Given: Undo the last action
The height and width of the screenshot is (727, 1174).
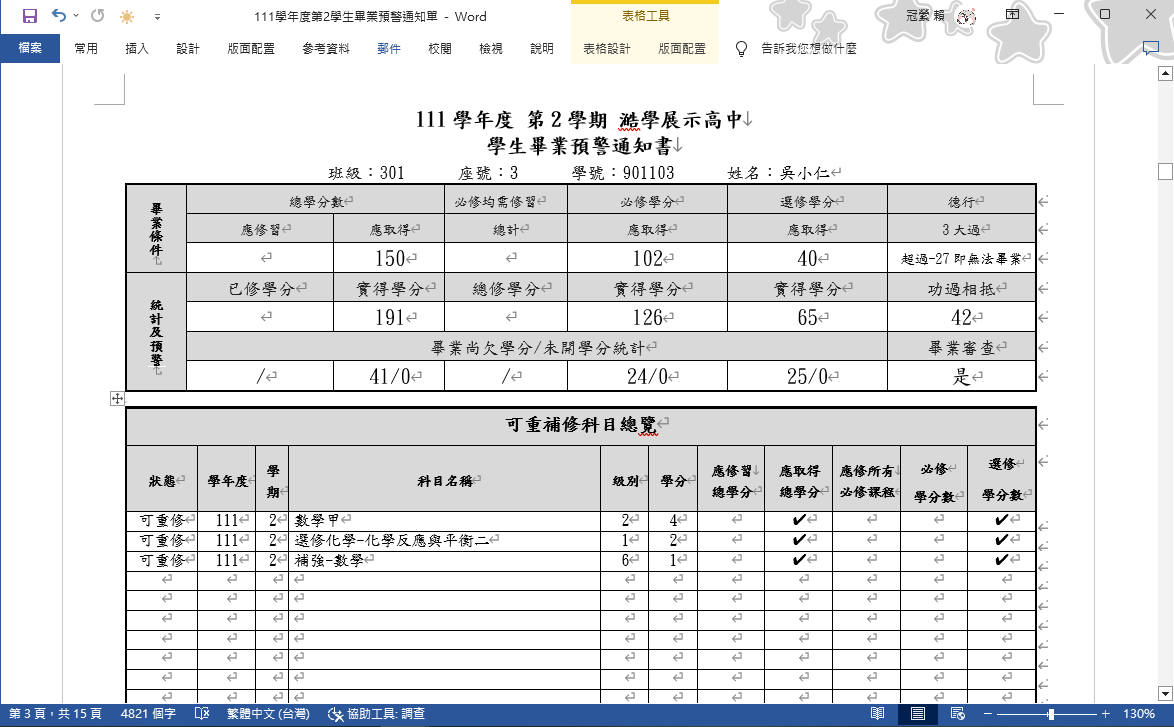Looking at the screenshot, I should (58, 16).
